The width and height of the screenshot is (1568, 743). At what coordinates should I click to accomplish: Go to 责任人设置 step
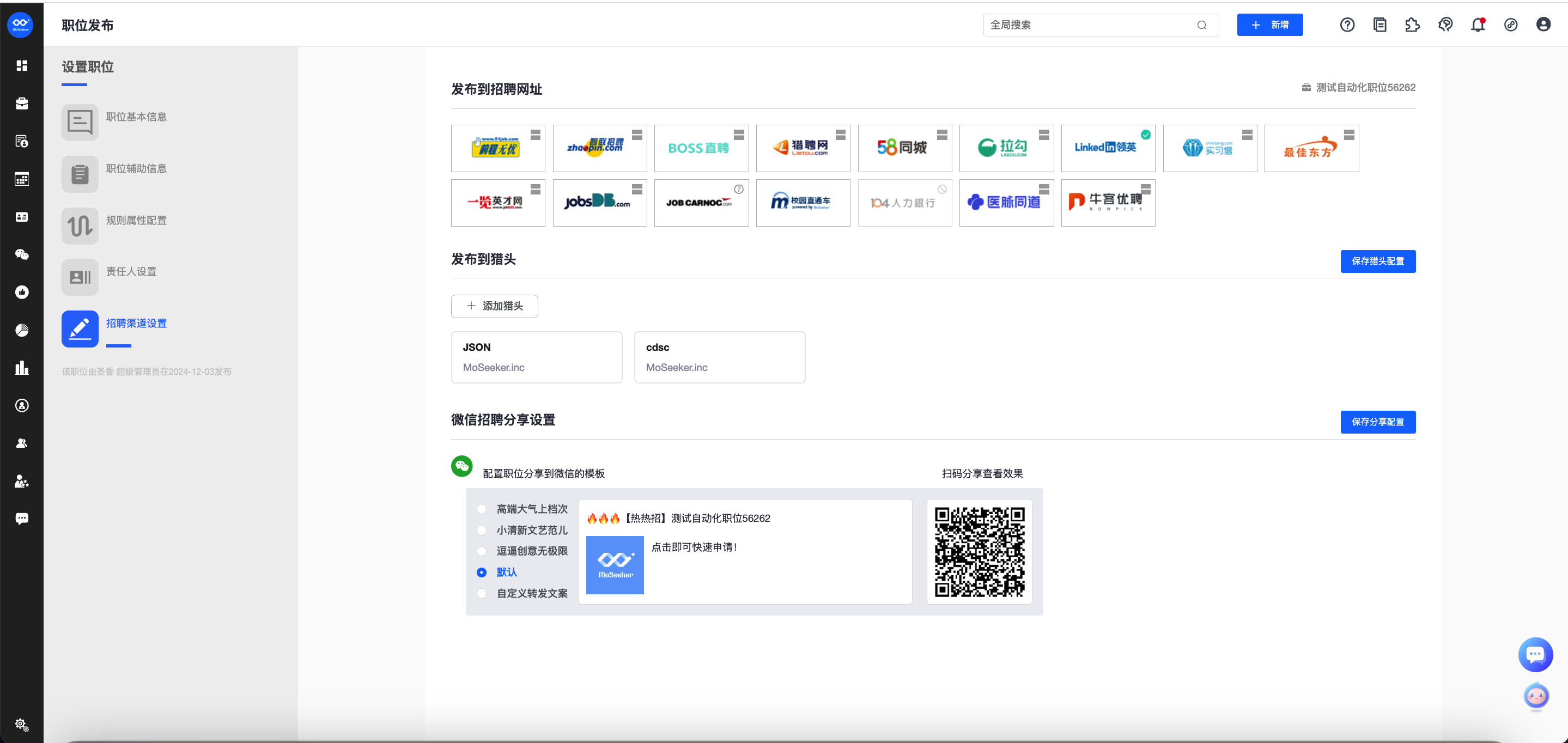click(x=110, y=277)
